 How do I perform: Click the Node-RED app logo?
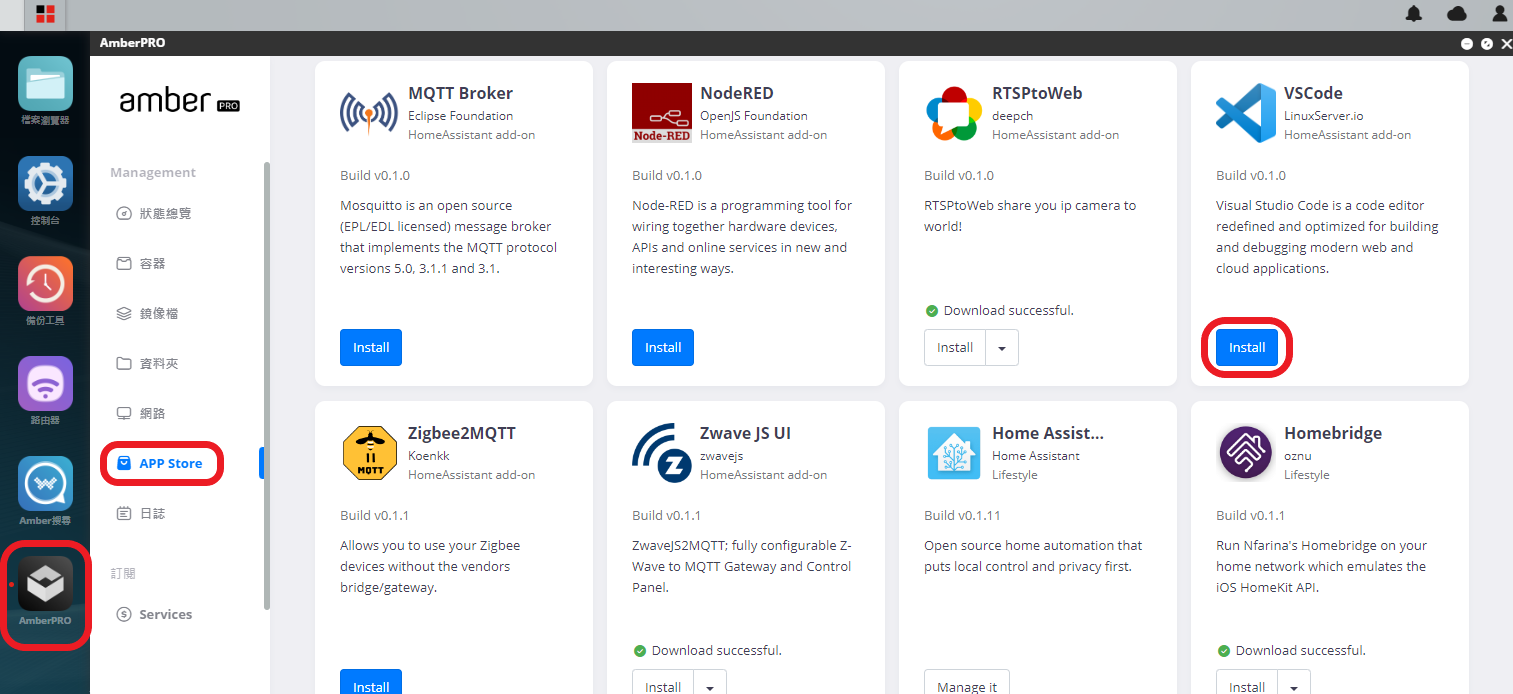pos(662,113)
